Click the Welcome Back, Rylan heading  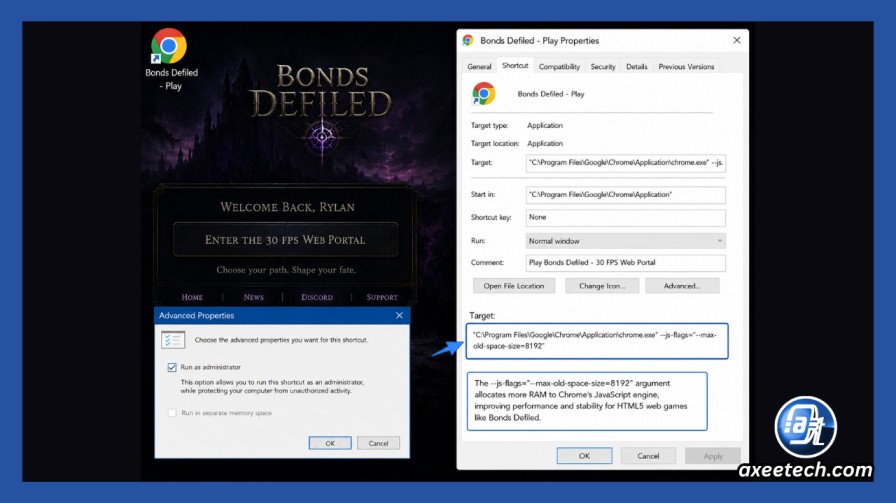(x=287, y=207)
